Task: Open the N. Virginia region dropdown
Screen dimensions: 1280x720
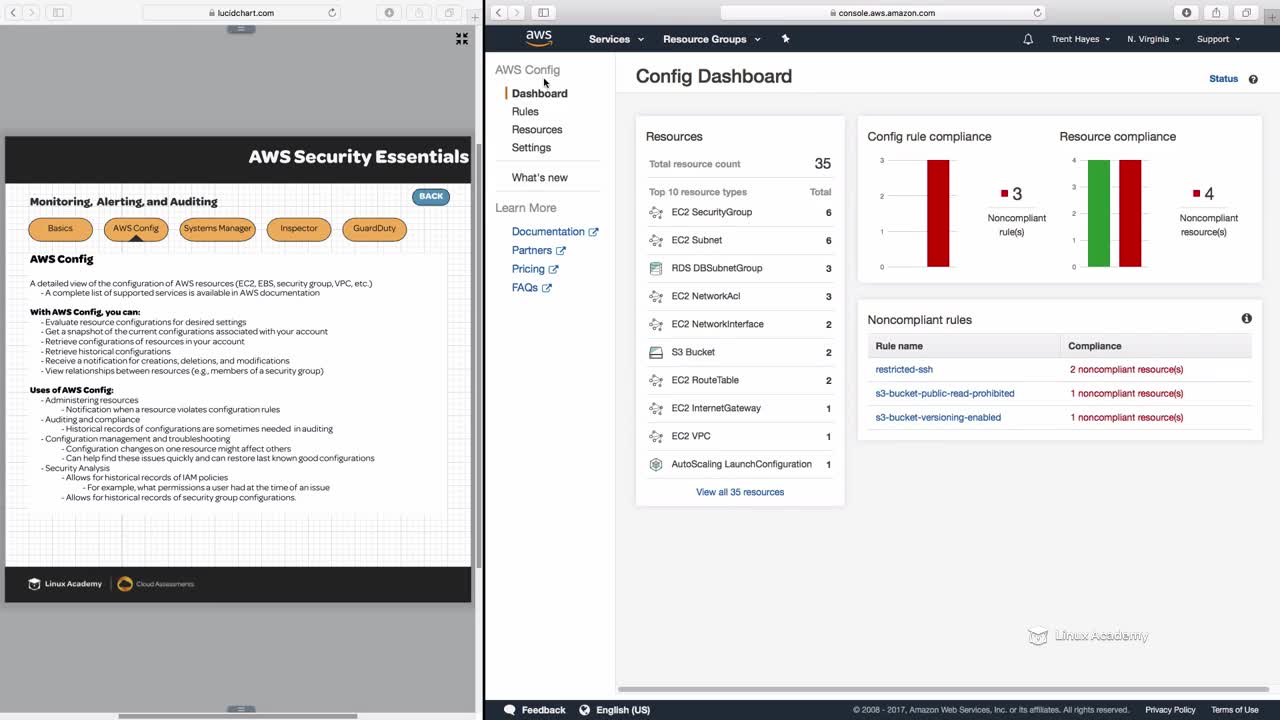Action: 1153,39
